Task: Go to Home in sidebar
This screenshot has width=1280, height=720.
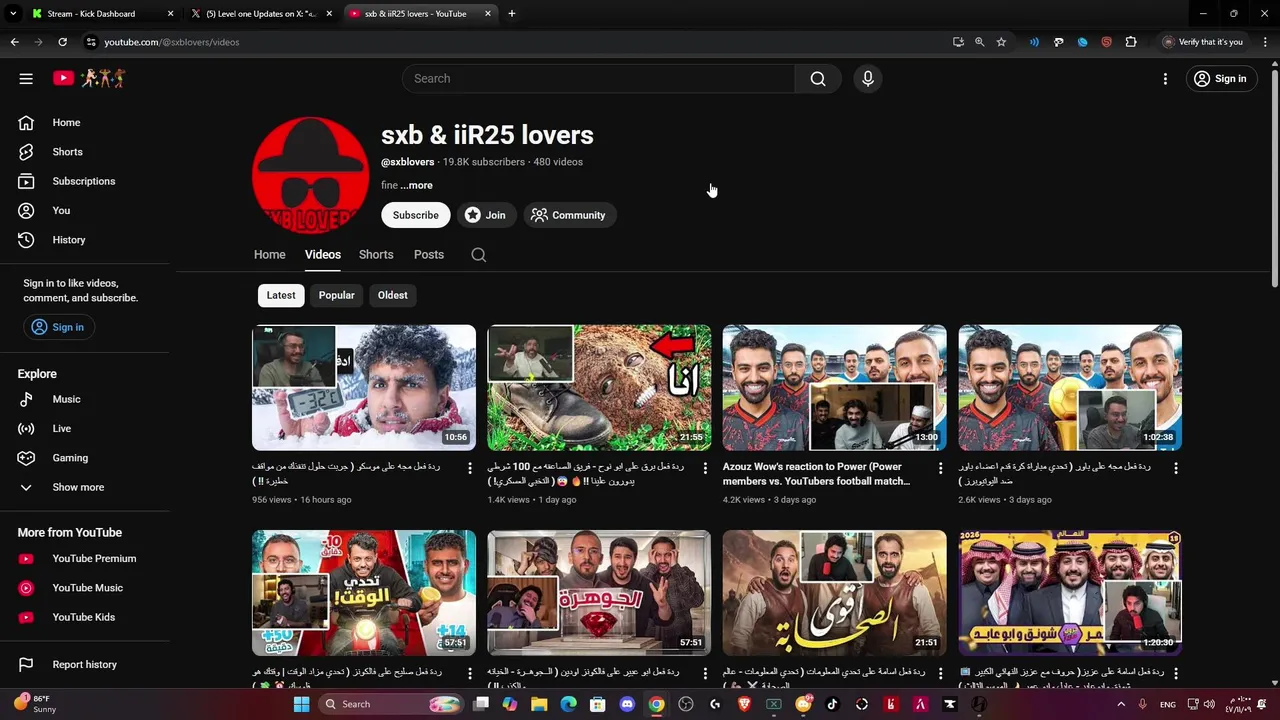Action: coord(85,122)
